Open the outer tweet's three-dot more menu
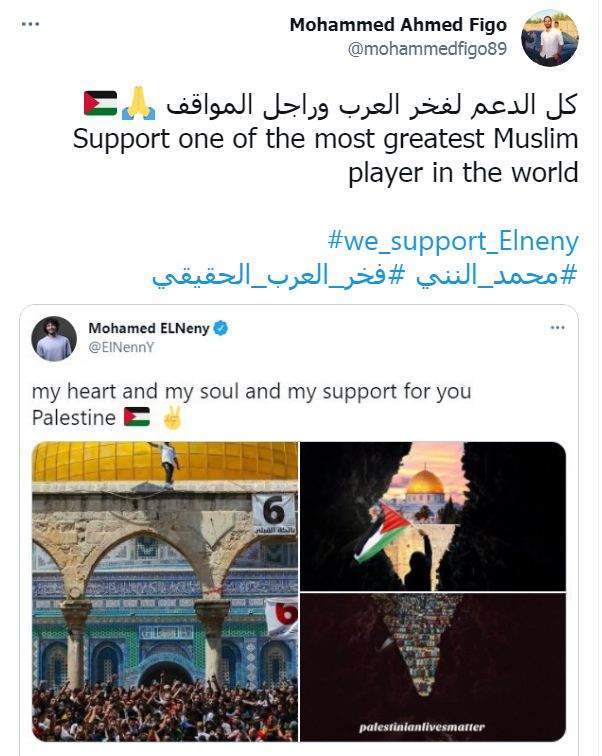Image resolution: width=602 pixels, height=756 pixels. coord(30,24)
